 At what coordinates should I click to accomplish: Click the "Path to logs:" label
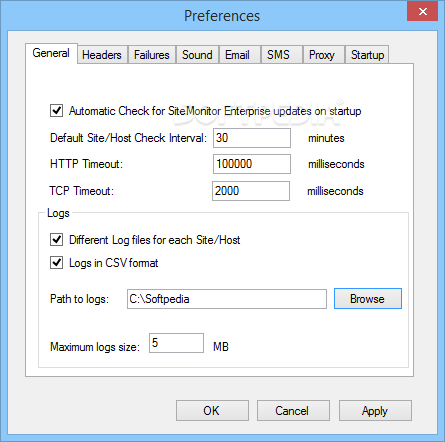pyautogui.click(x=79, y=299)
